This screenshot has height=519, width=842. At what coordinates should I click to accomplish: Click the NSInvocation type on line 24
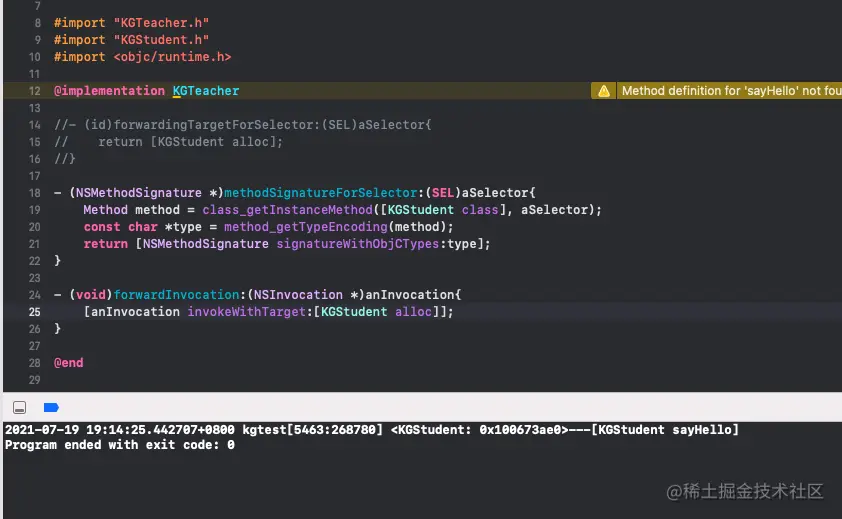298,295
